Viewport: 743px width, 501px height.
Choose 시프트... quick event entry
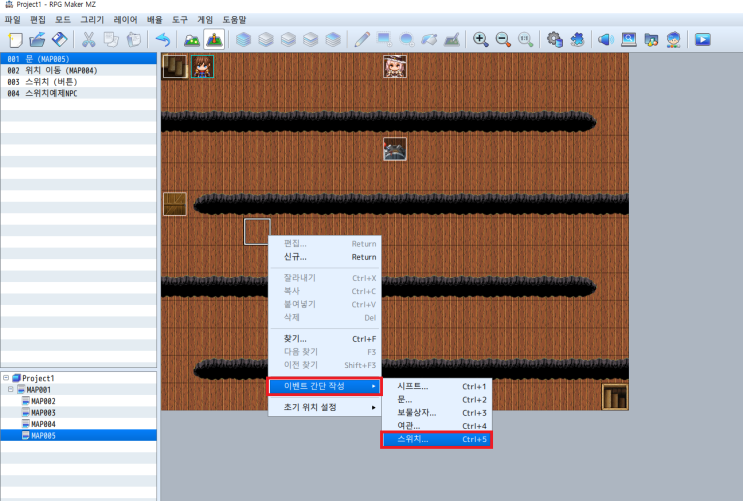(x=437, y=386)
